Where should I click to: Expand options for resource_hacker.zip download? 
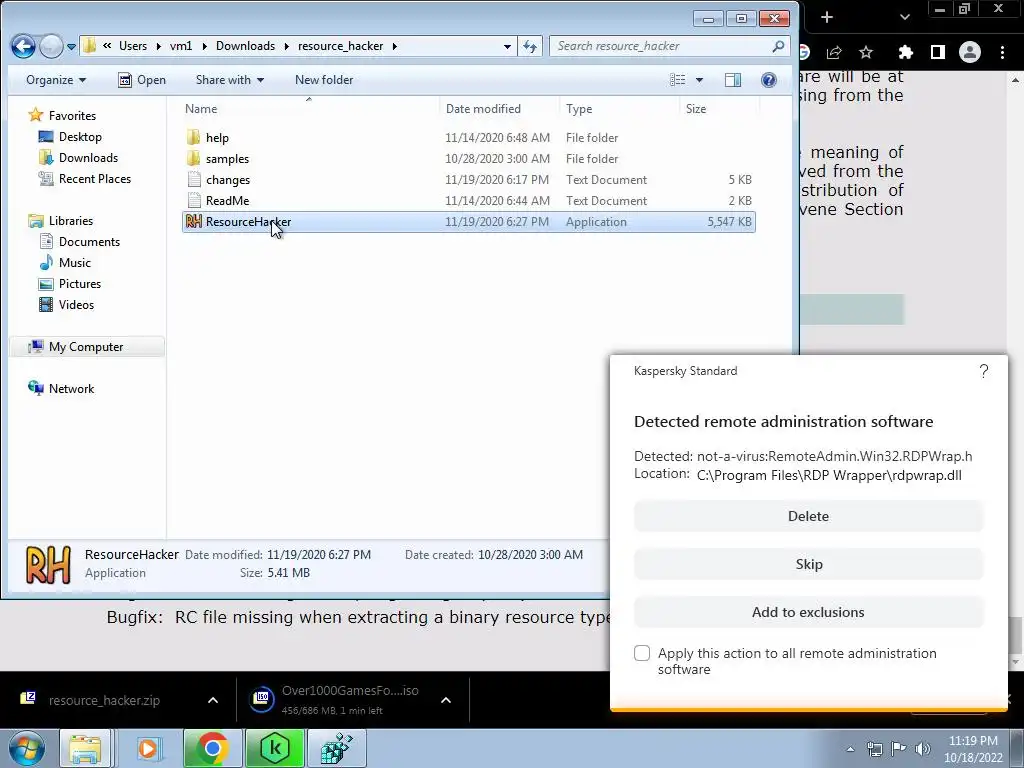(213, 700)
